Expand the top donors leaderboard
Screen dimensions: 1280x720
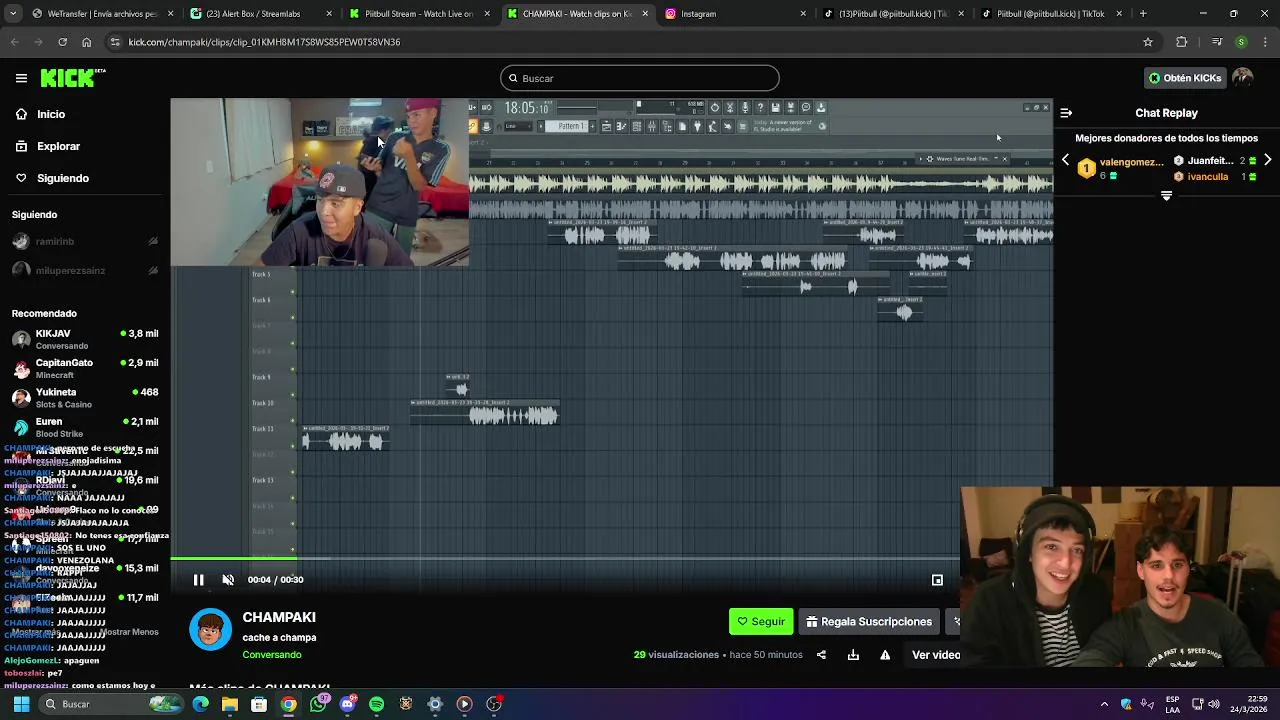point(1166,196)
